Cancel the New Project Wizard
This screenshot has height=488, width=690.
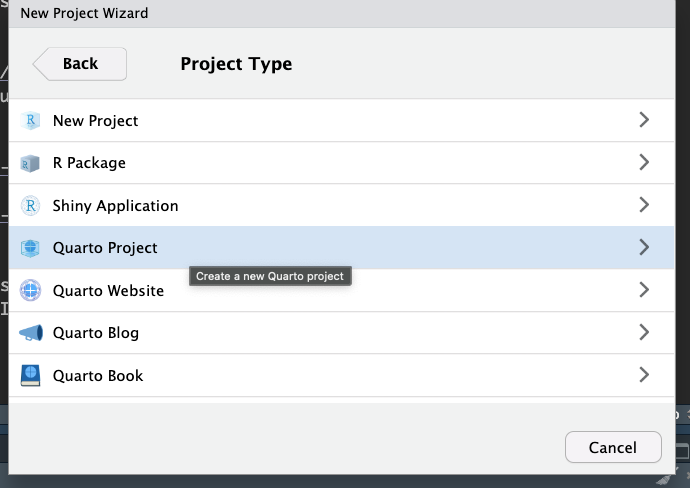tap(613, 447)
